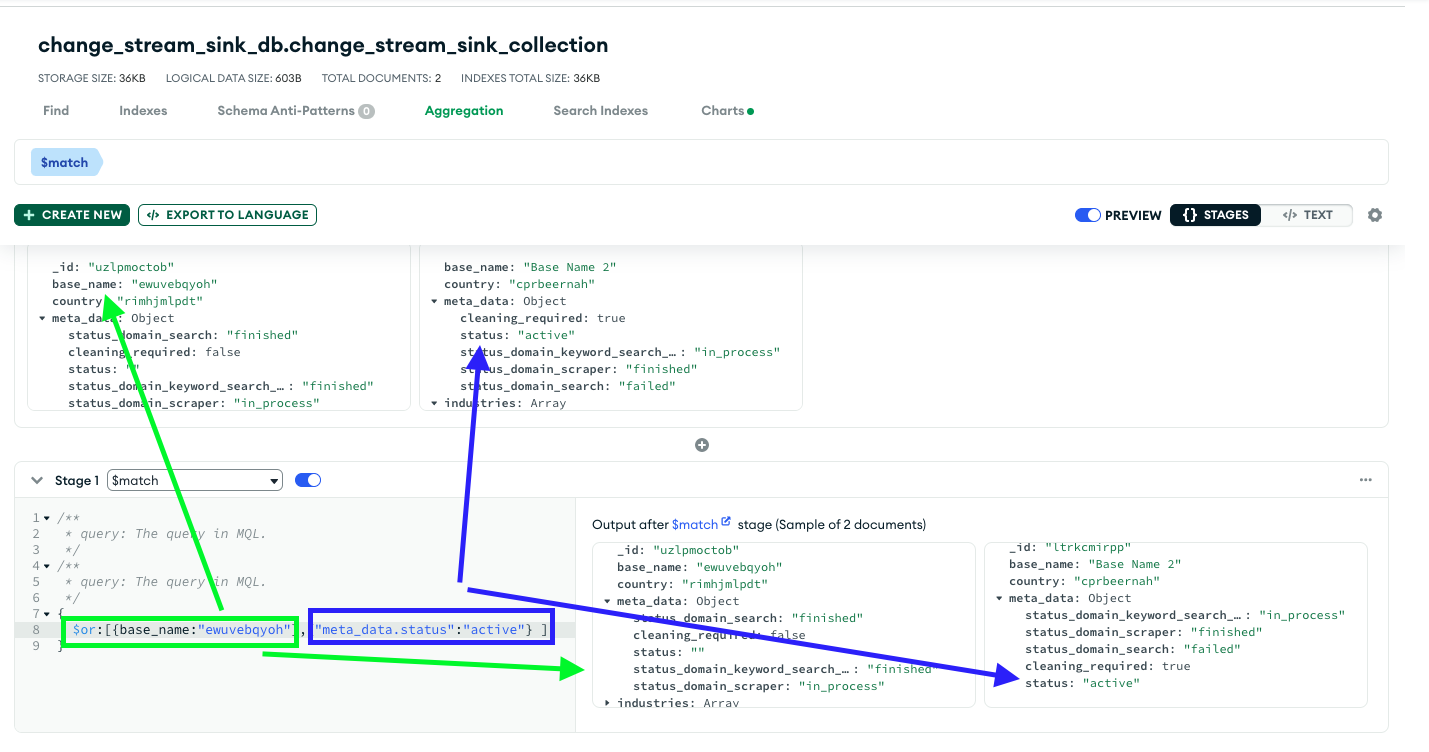The height and width of the screenshot is (752, 1429).
Task: Open Stage 1 three-dot options menu
Action: (x=1365, y=480)
